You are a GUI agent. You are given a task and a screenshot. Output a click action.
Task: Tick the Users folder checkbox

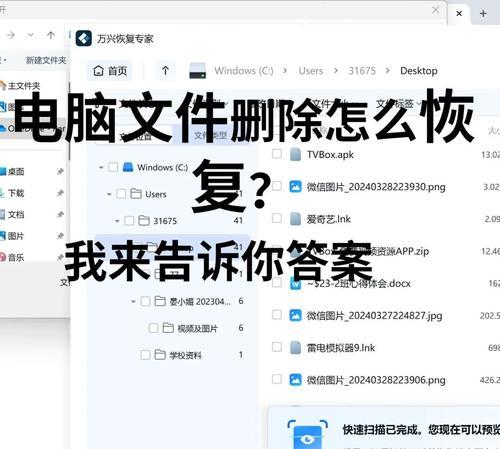click(x=121, y=194)
